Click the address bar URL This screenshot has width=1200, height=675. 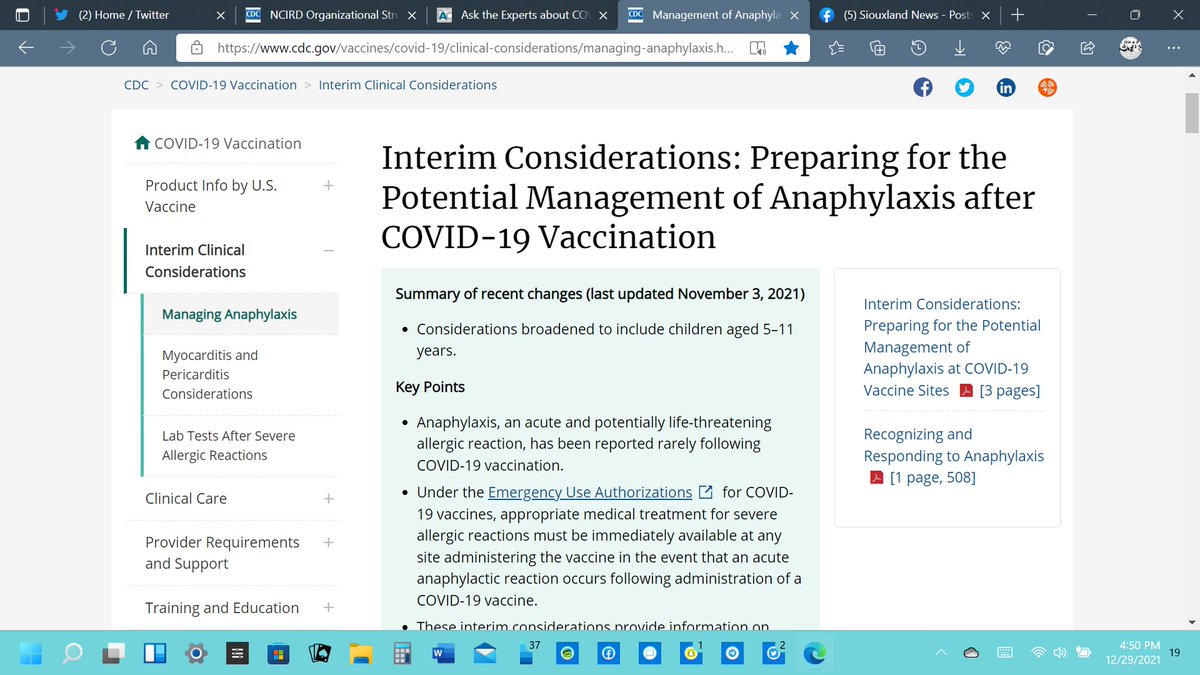475,47
